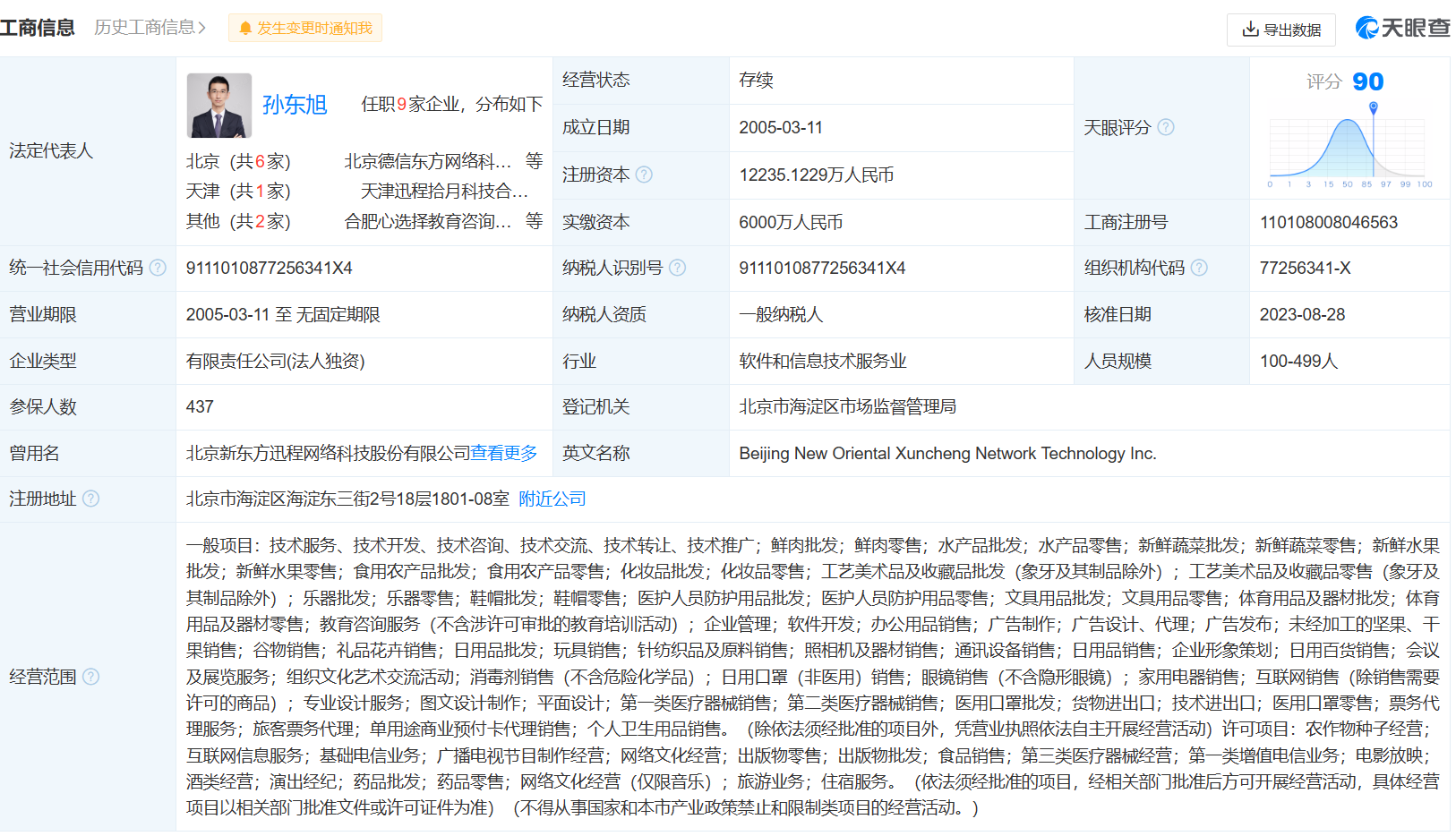
Task: Expand 等 after 北京德信东方网络科
Action: click(x=535, y=161)
